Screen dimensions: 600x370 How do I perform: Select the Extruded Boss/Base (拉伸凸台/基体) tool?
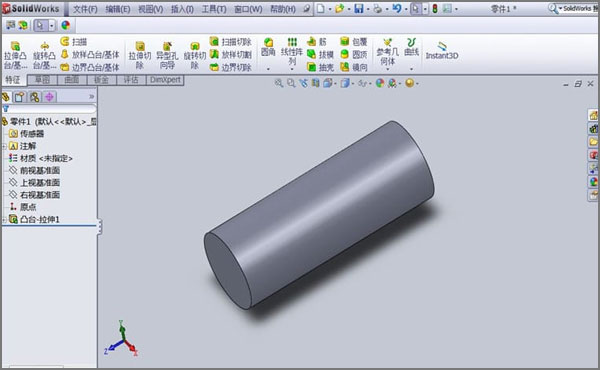point(15,55)
